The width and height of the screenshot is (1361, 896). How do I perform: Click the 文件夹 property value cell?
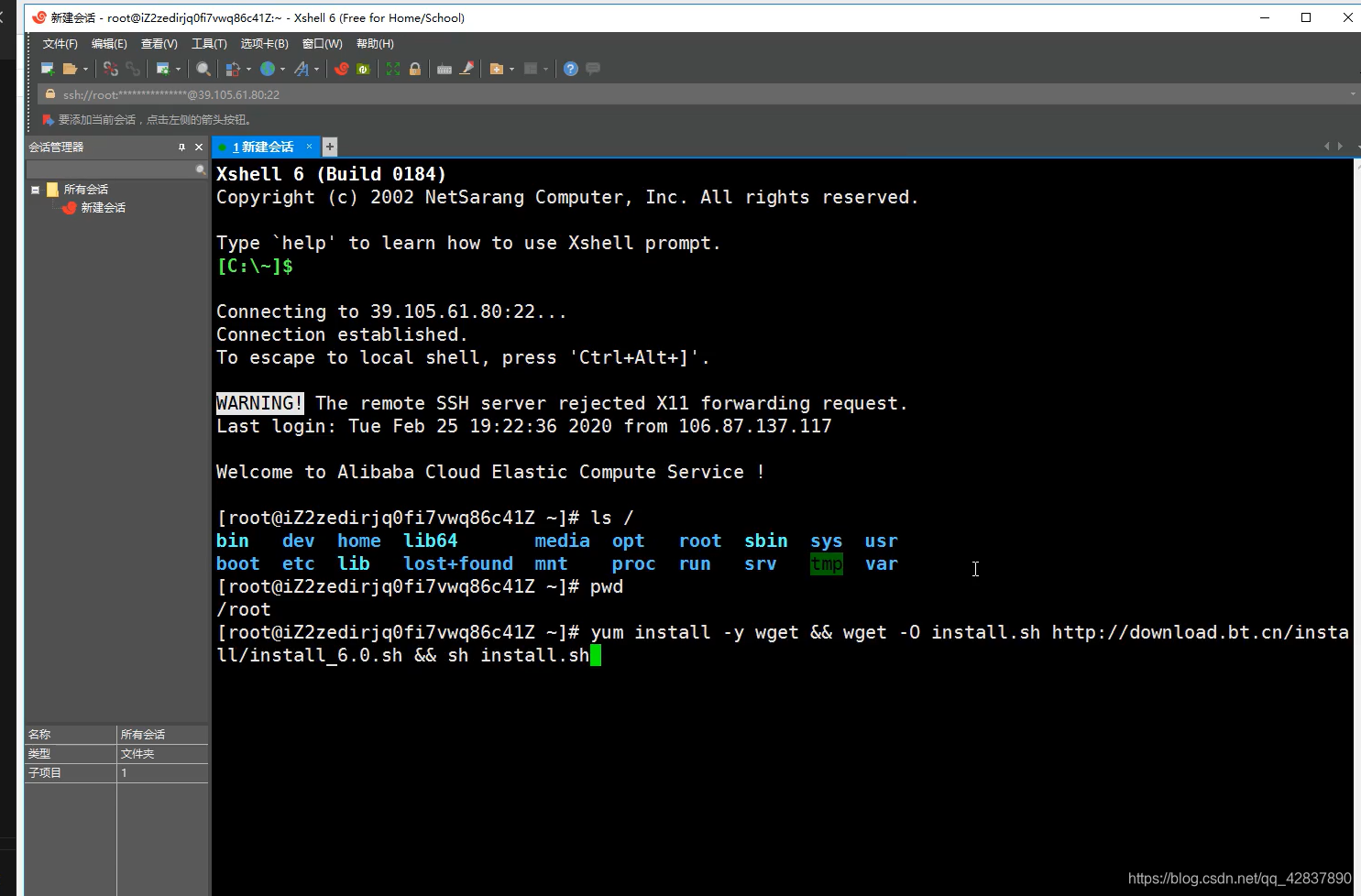[x=162, y=754]
